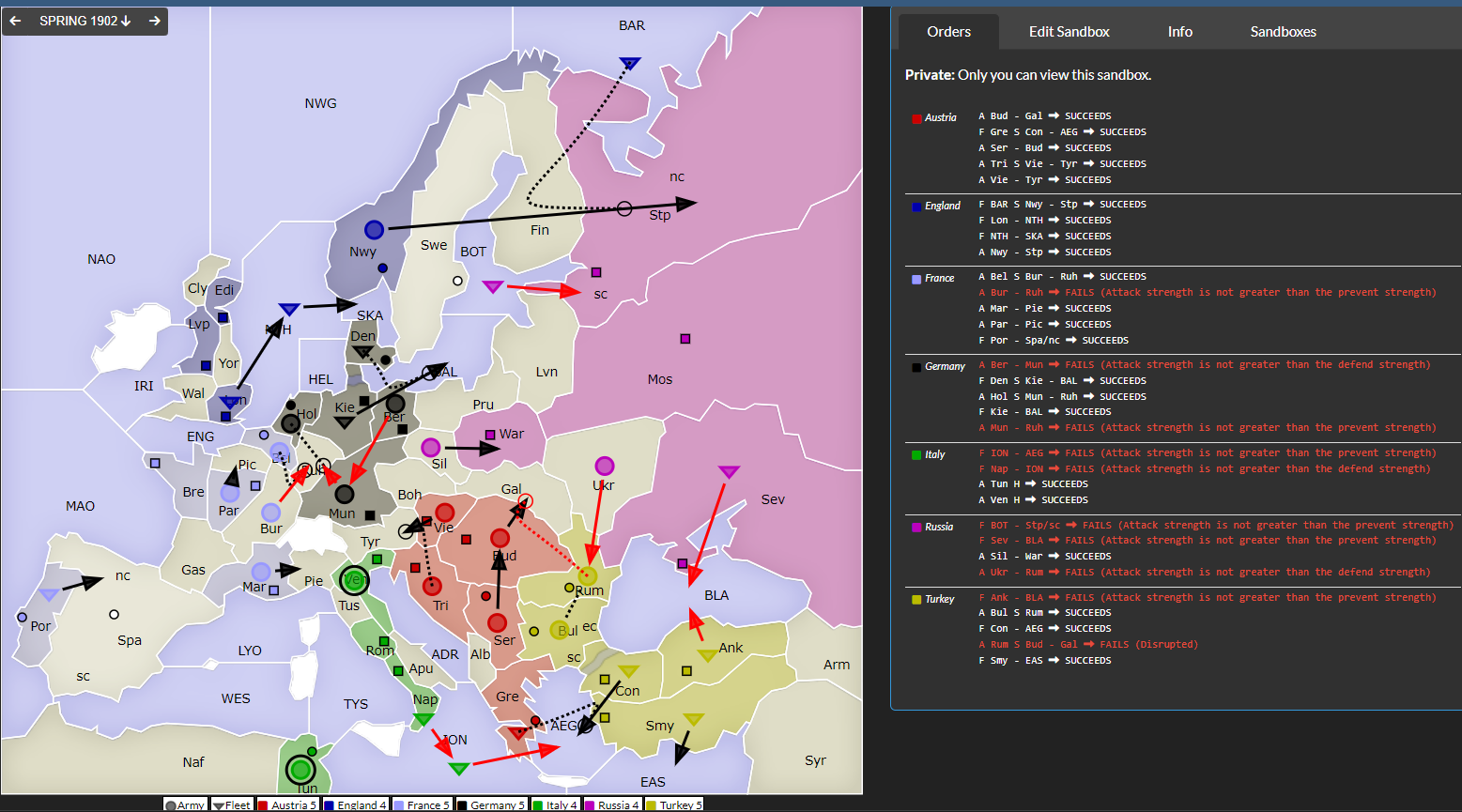Click the 'A Bud - Gal SUCCEEDS' order

pos(1044,116)
